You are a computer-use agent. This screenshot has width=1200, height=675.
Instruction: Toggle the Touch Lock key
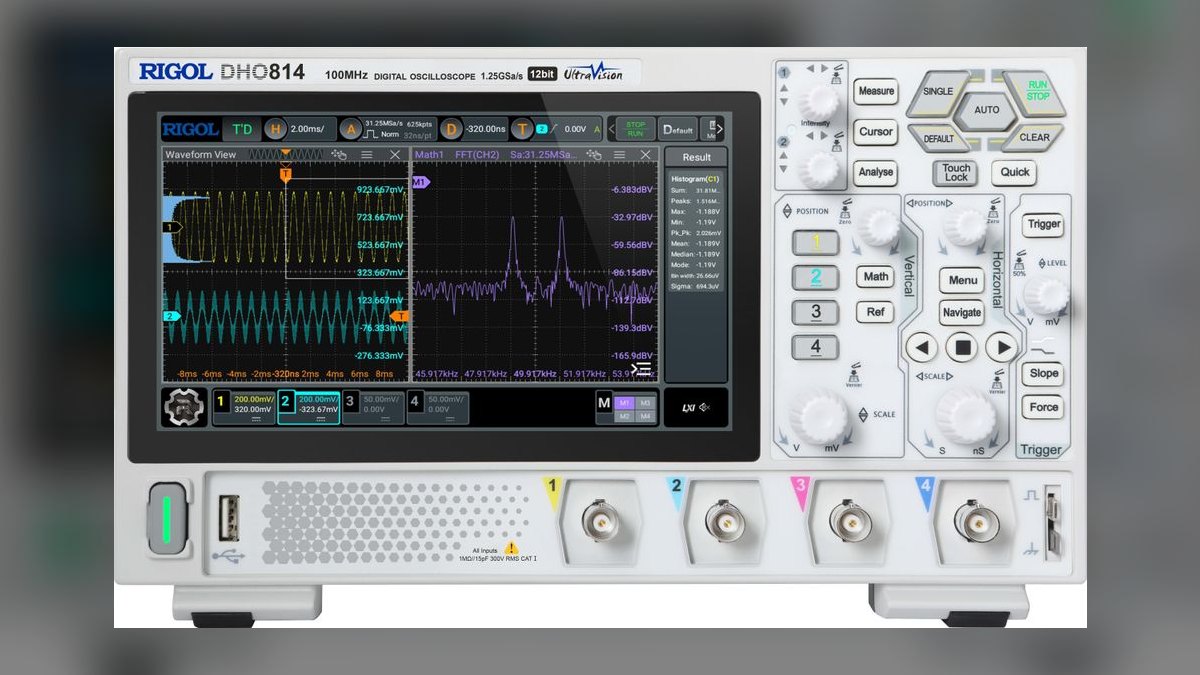[956, 172]
